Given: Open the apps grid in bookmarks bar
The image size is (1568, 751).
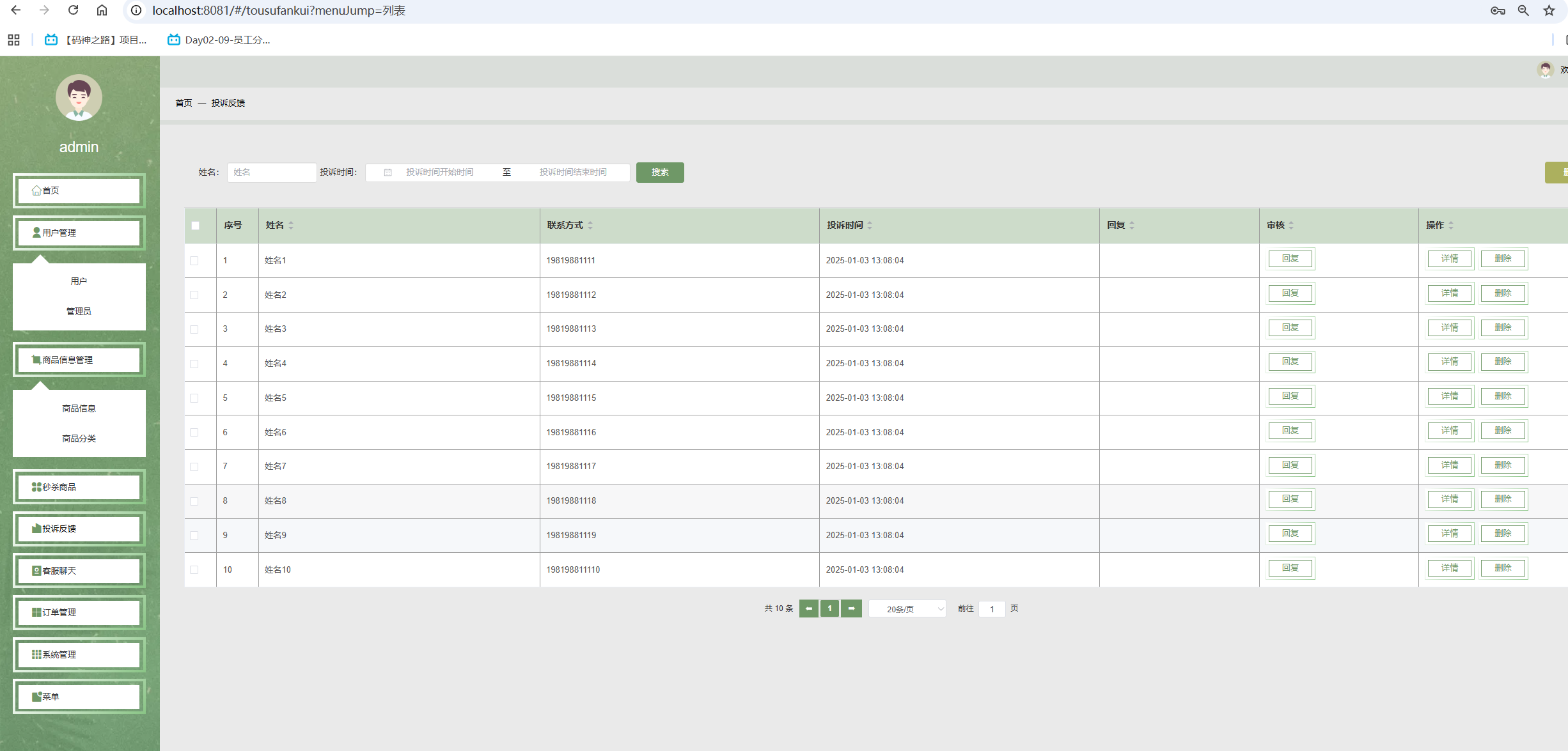Looking at the screenshot, I should [13, 40].
